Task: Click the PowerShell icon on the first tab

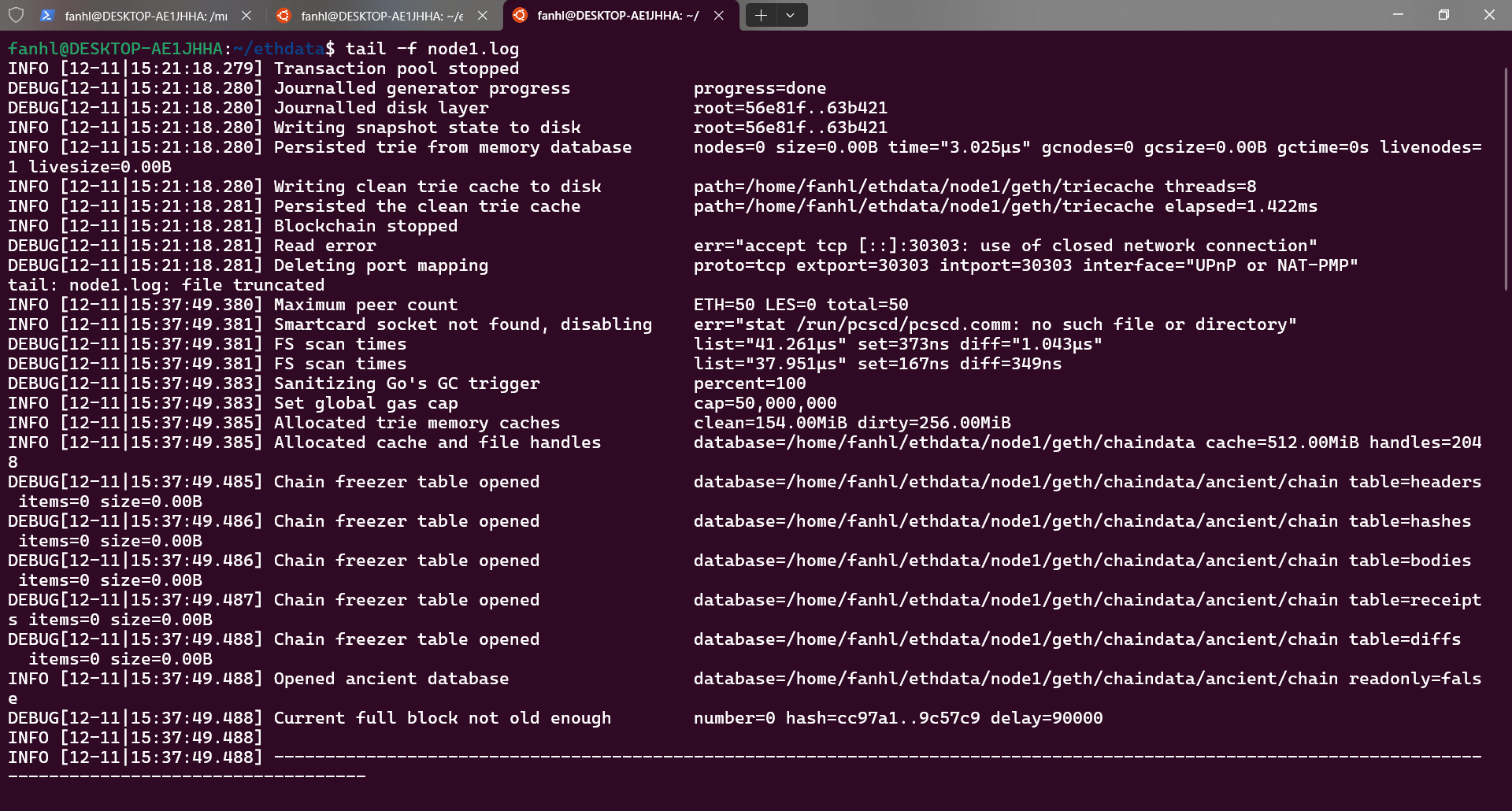Action: pyautogui.click(x=47, y=15)
